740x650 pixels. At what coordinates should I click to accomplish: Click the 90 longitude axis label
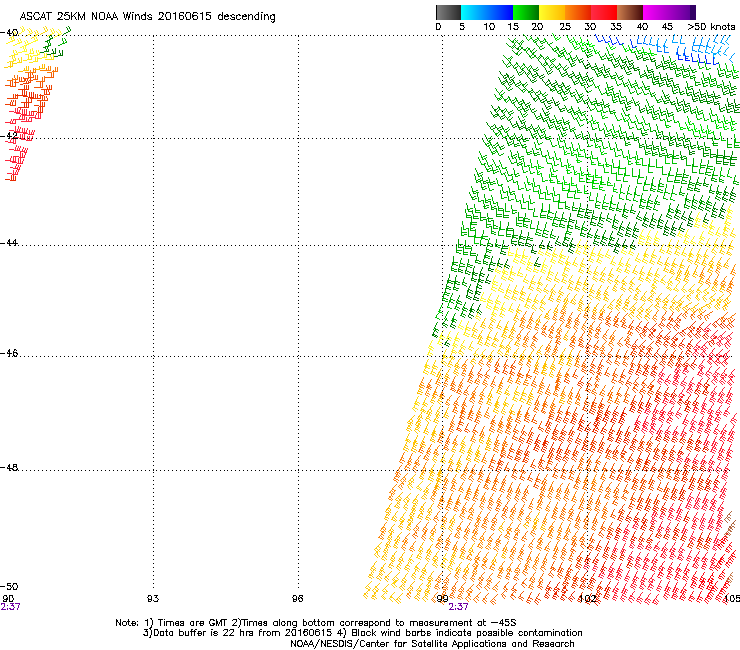[8, 598]
